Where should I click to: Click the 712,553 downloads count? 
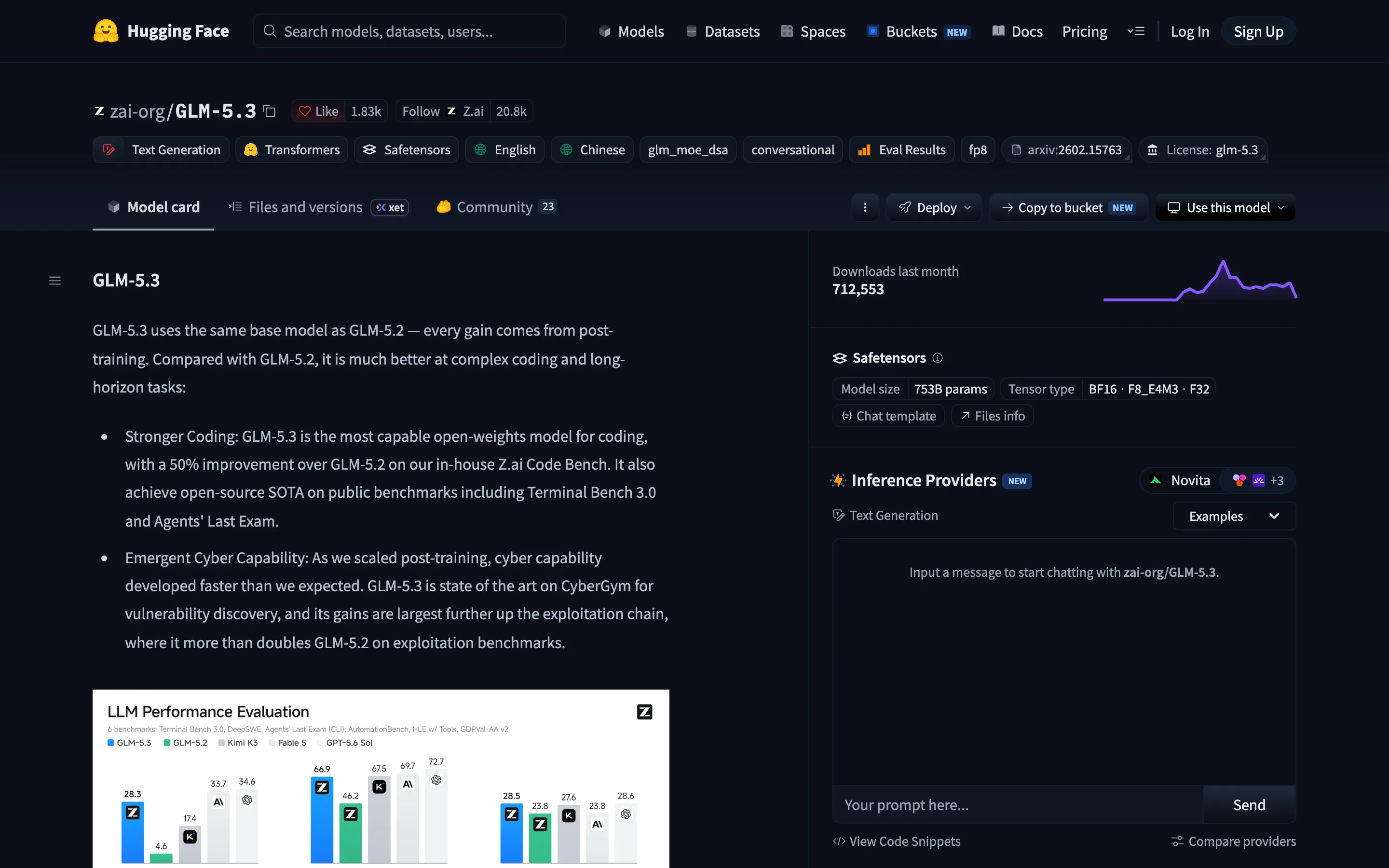pyautogui.click(x=858, y=289)
